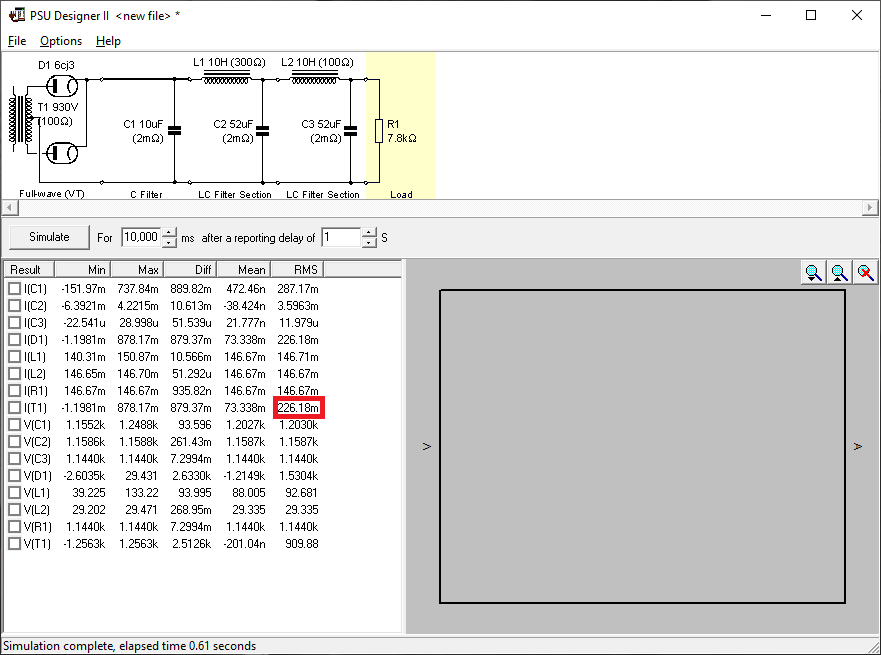Click the Mean column header
881x655 pixels.
243,270
